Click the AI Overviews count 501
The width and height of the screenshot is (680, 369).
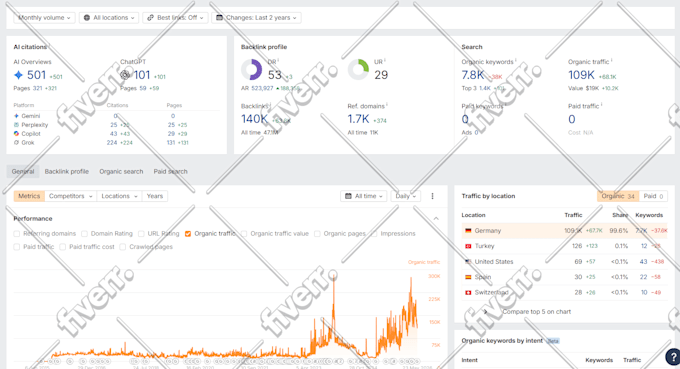[36, 75]
